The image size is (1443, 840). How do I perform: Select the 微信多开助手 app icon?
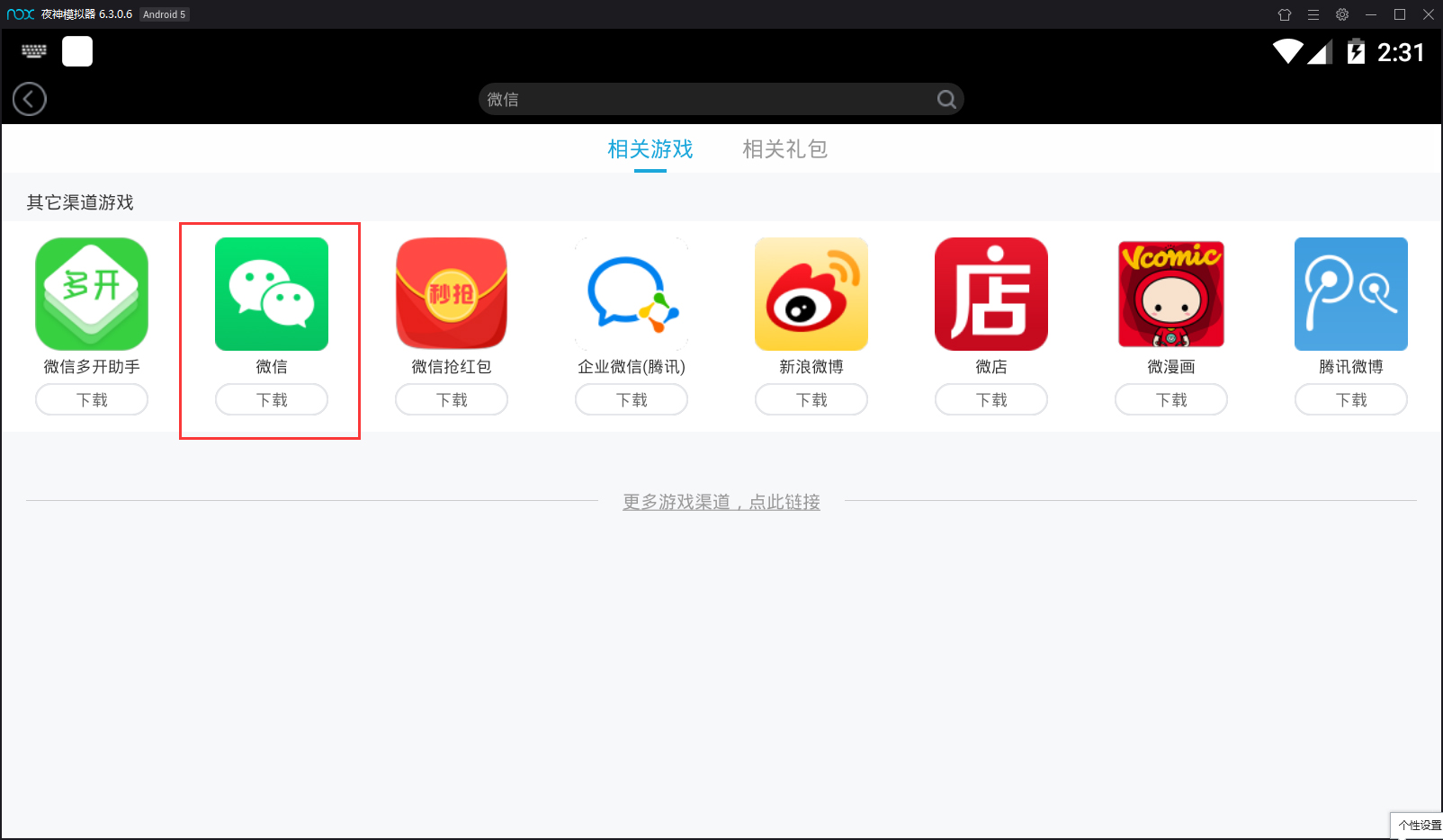click(91, 294)
